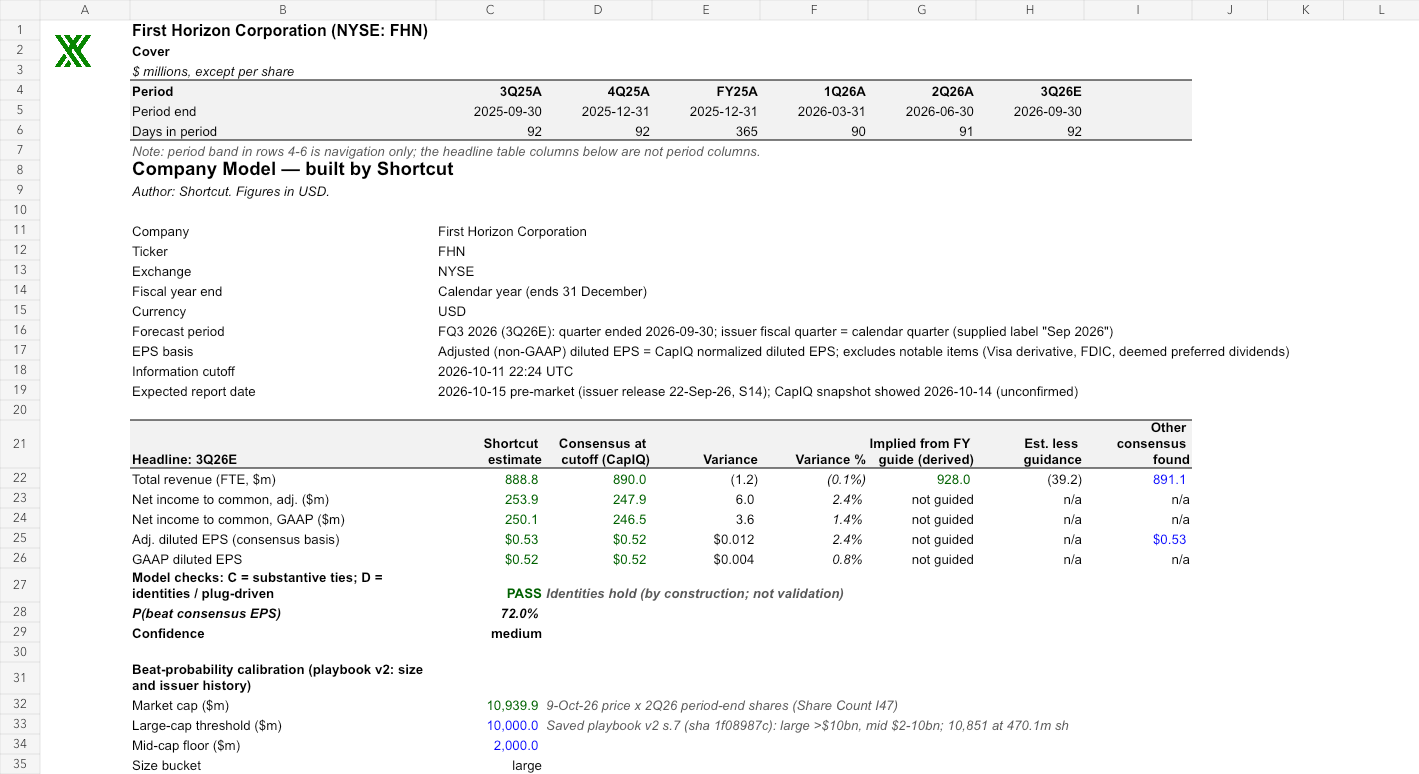1419x774 pixels.
Task: Select other consensus revenue '891.1'
Action: (1169, 480)
